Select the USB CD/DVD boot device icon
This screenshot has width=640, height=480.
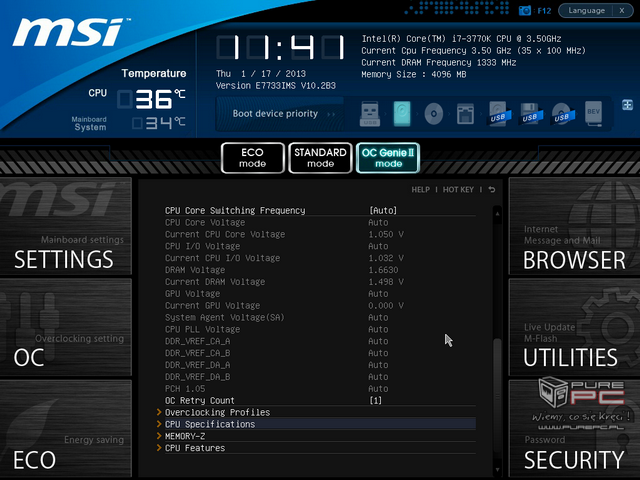pyautogui.click(x=562, y=114)
